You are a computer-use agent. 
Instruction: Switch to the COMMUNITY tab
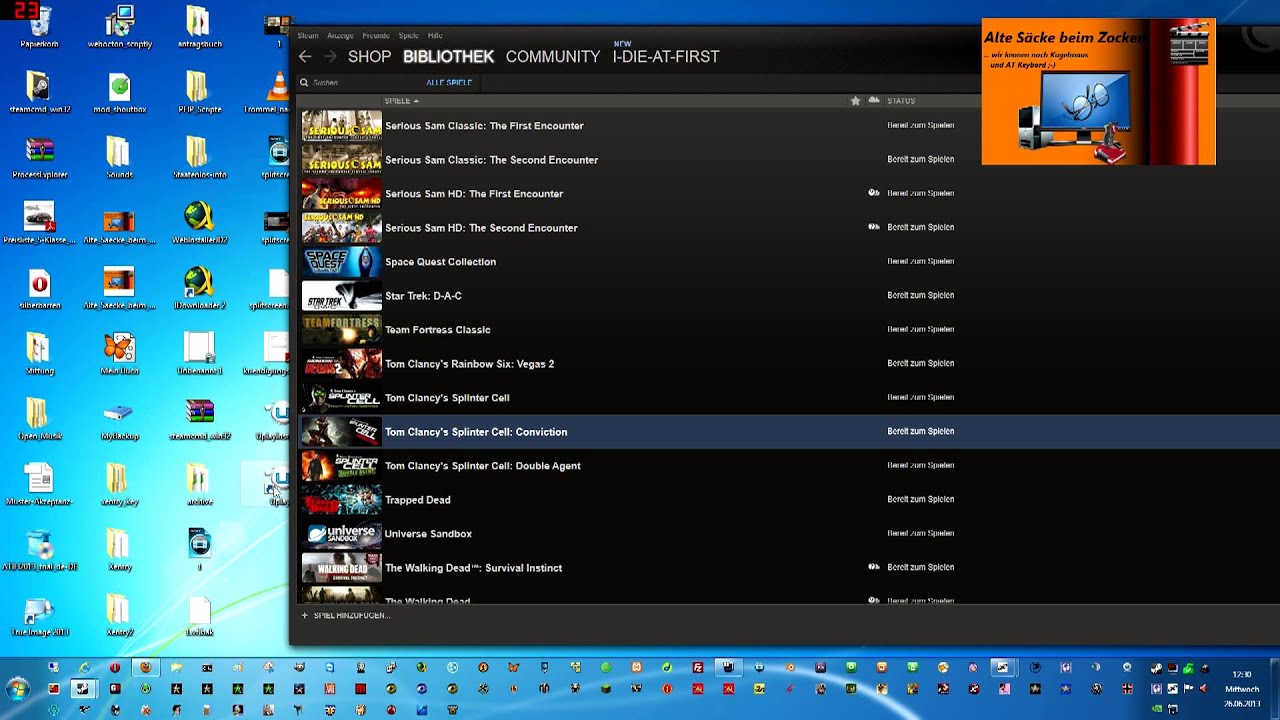[552, 57]
